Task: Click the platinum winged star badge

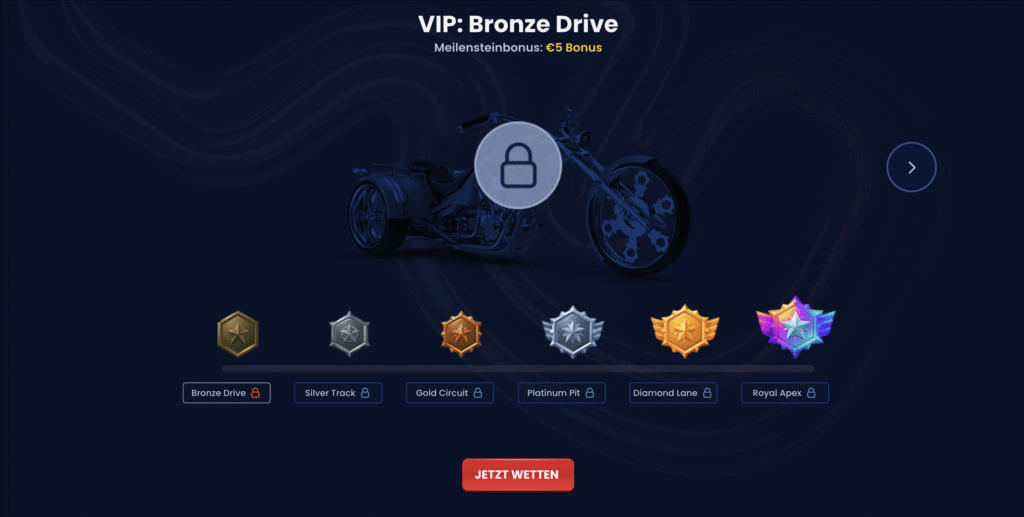Action: [573, 332]
